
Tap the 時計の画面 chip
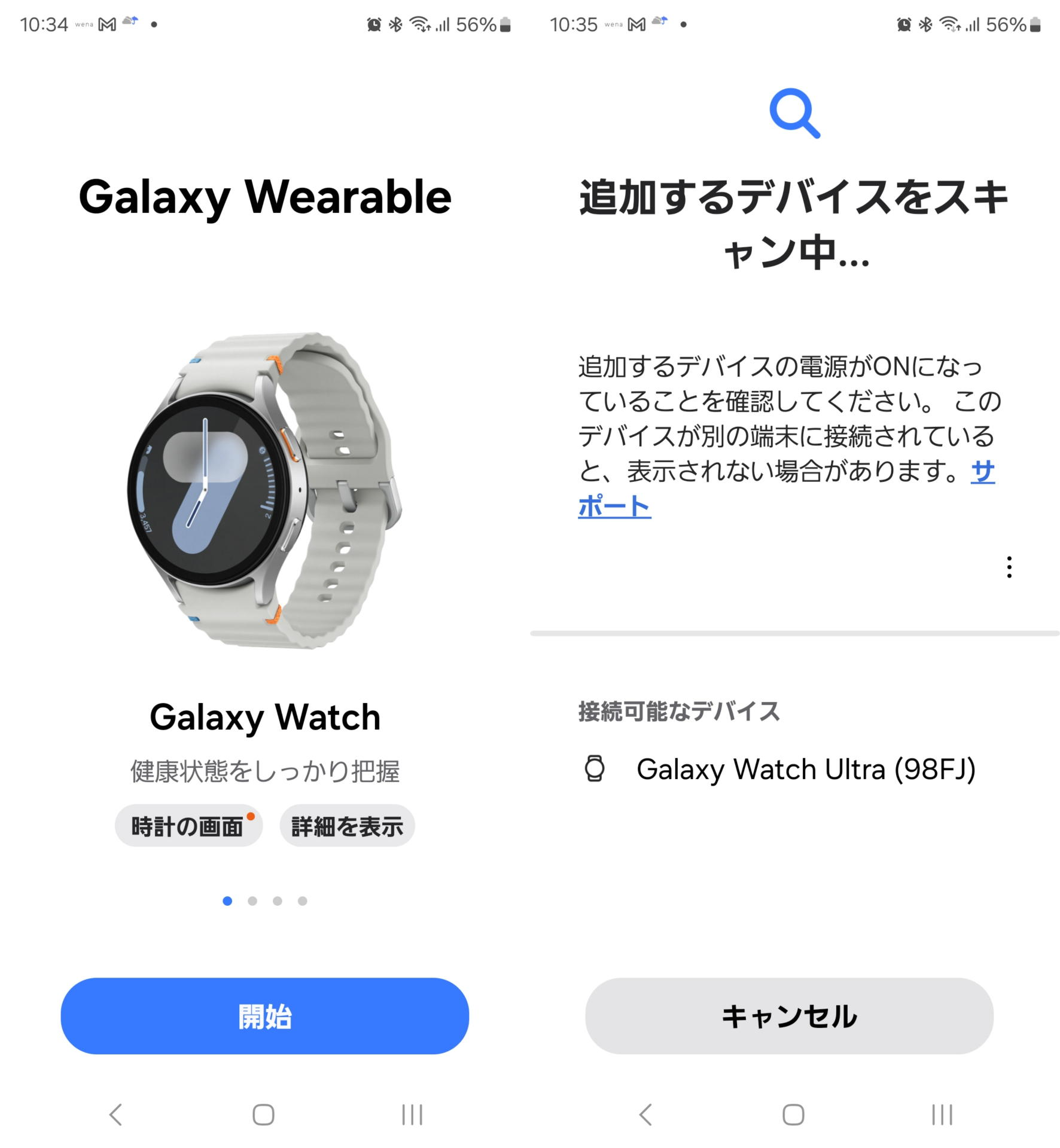(188, 826)
